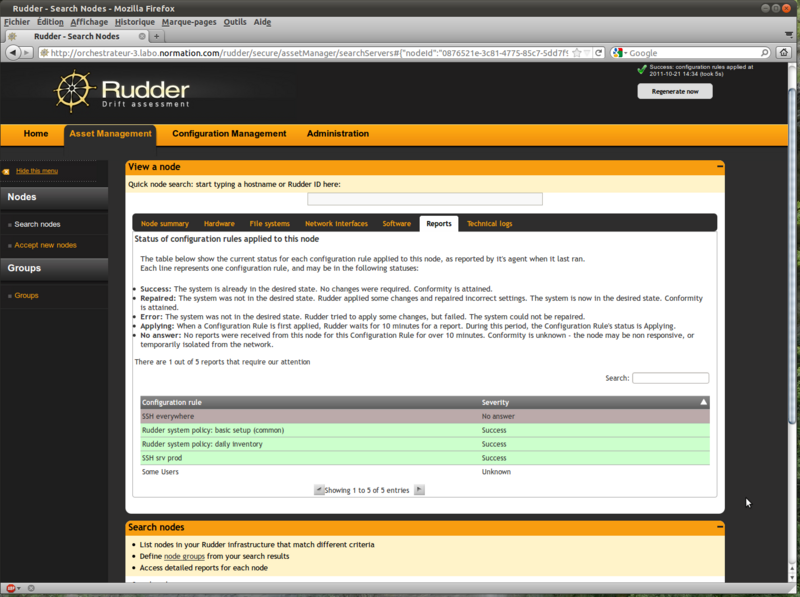This screenshot has height=597, width=800.
Task: Go to previous page of report entries
Action: tap(319, 490)
